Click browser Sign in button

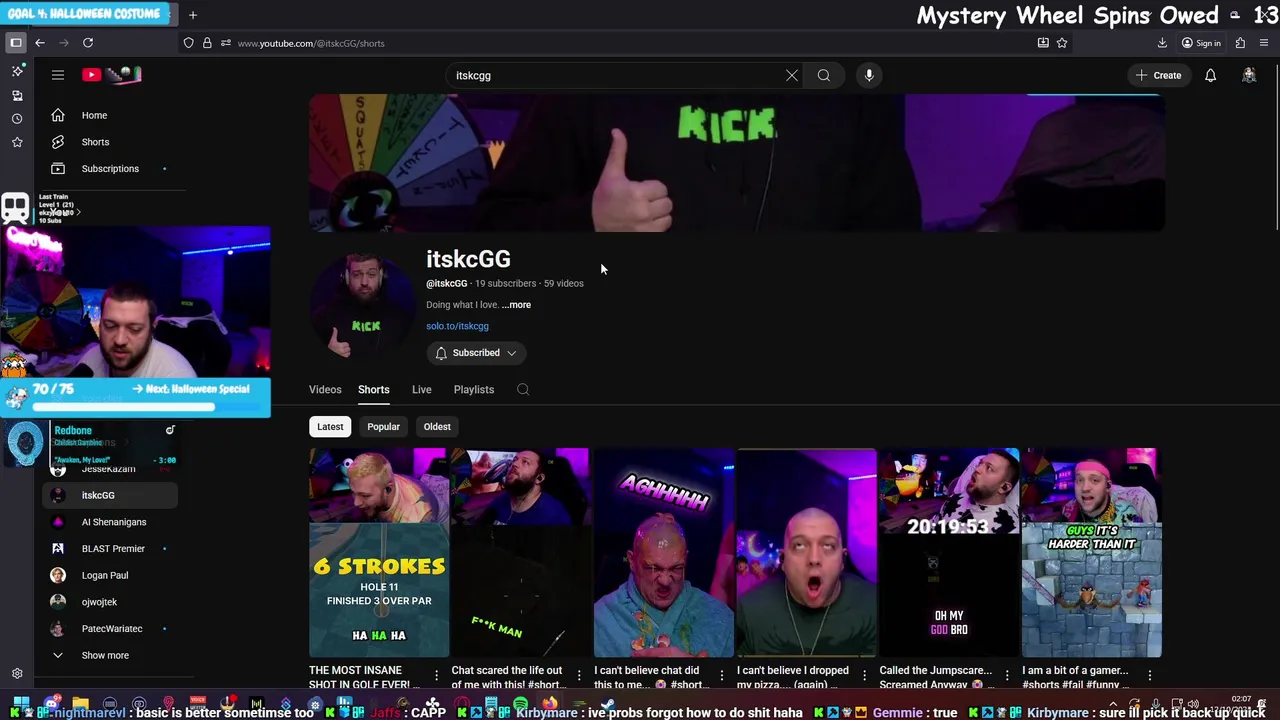[x=1201, y=43]
